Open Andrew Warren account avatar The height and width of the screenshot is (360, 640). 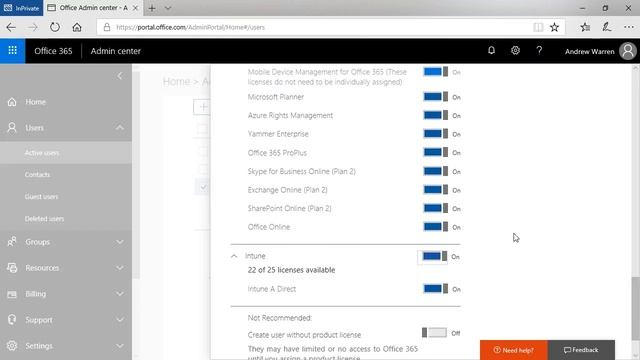click(628, 51)
